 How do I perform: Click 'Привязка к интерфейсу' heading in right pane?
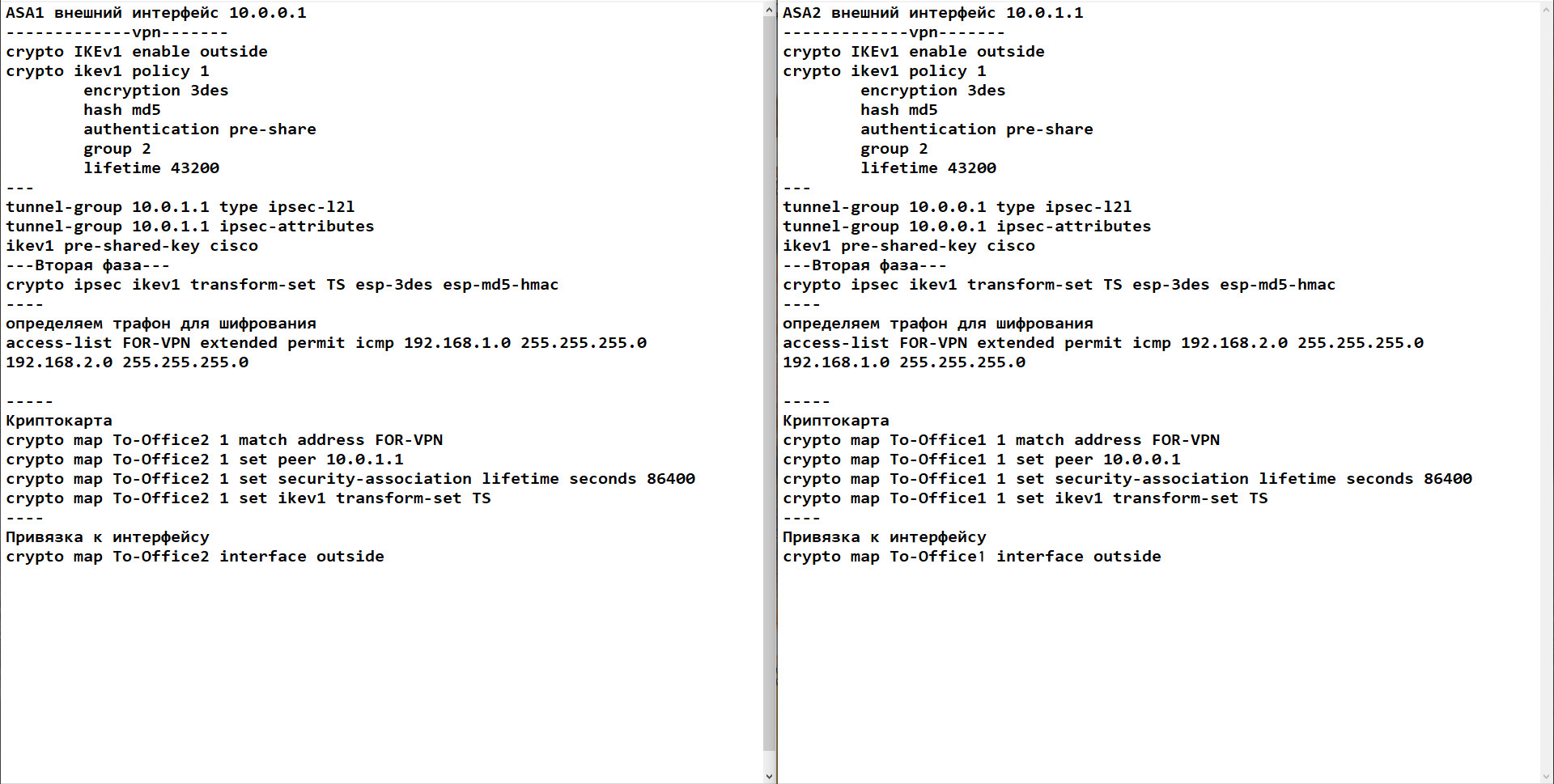885,537
